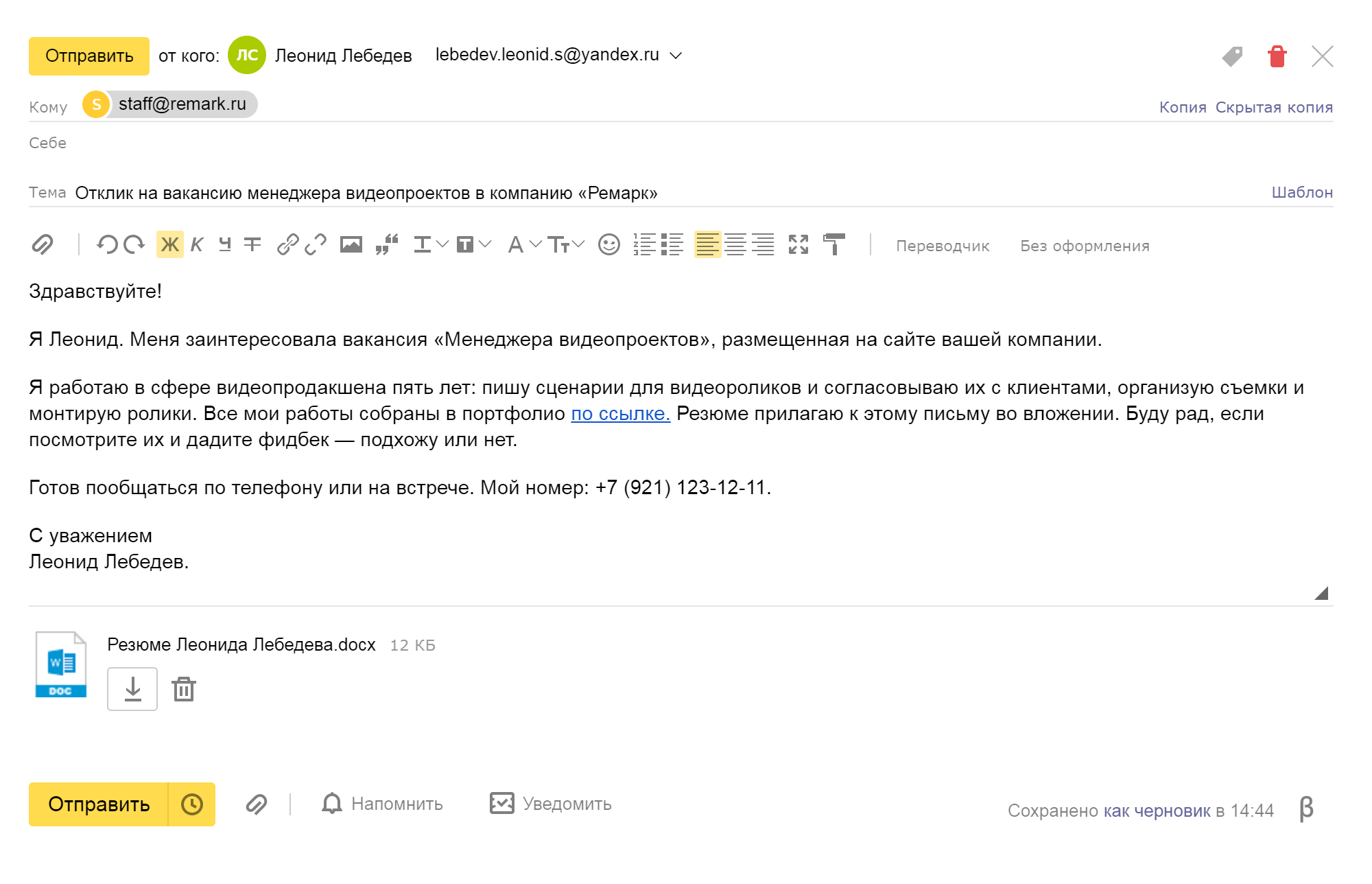
Task: Insert a bulleted list
Action: point(672,244)
